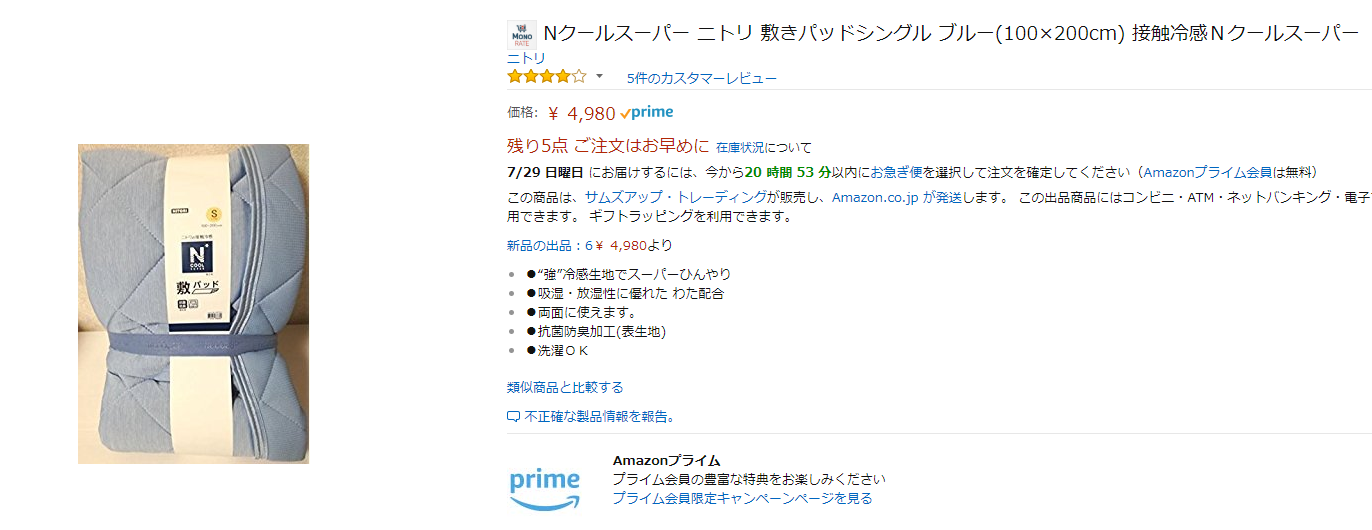Screen dimensions: 1372x530
Task: Click the Amazonプライム会員は無料 link
Action: tap(1230, 172)
